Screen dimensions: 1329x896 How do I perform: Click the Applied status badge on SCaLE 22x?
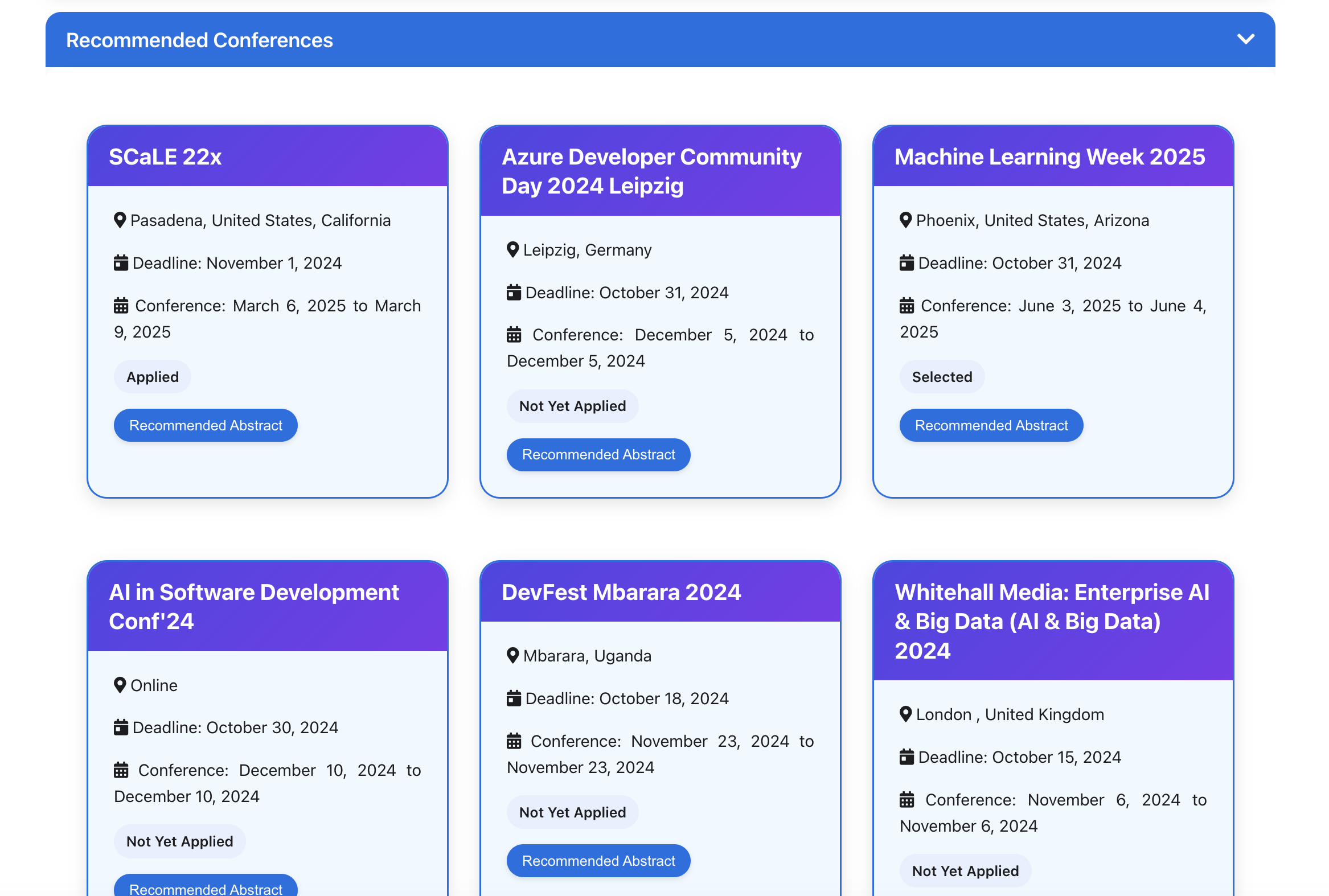[153, 377]
